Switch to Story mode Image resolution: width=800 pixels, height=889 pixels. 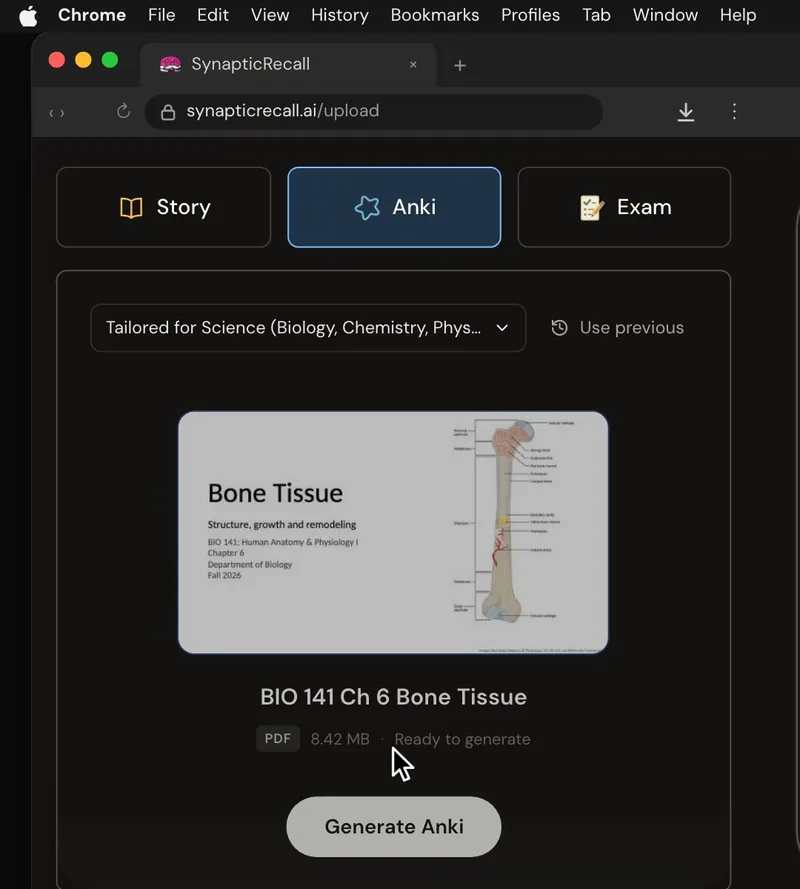tap(164, 207)
